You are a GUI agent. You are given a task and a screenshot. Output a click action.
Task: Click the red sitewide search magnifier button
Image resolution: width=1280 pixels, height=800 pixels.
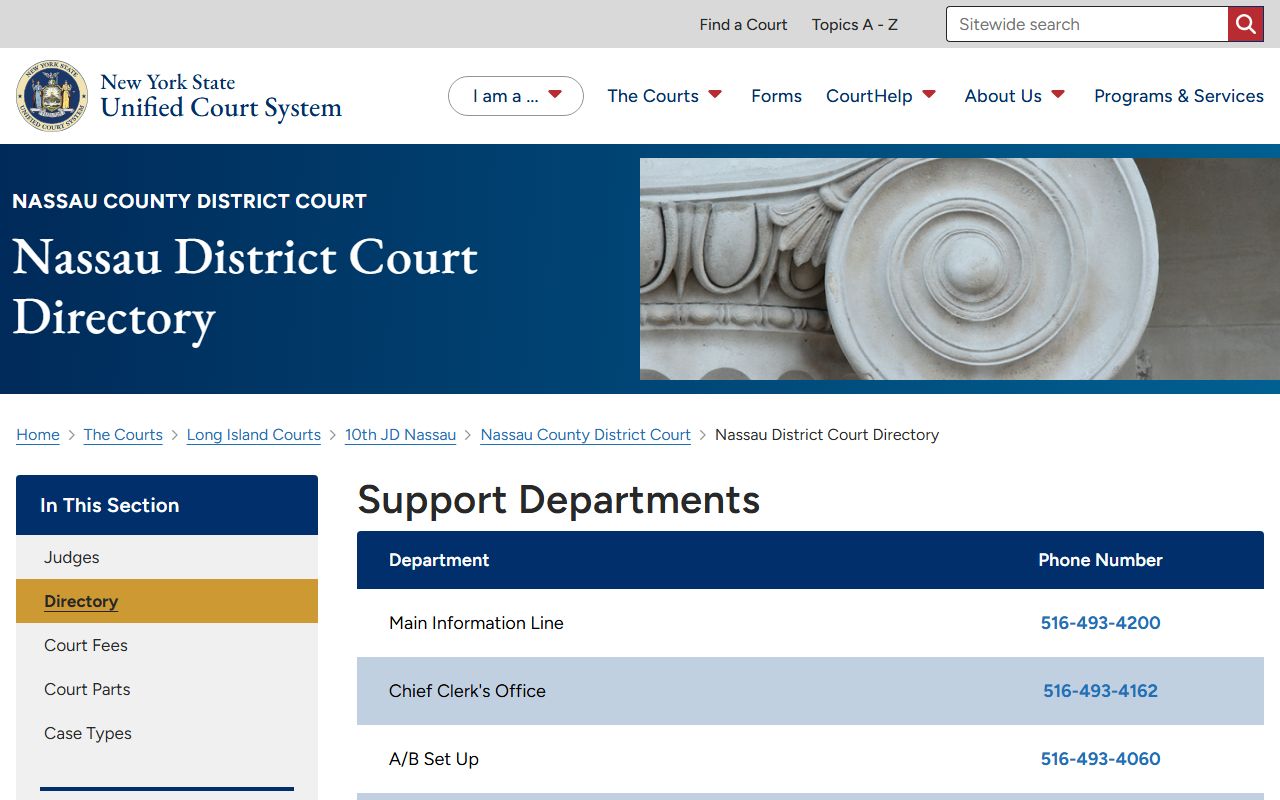(x=1246, y=24)
